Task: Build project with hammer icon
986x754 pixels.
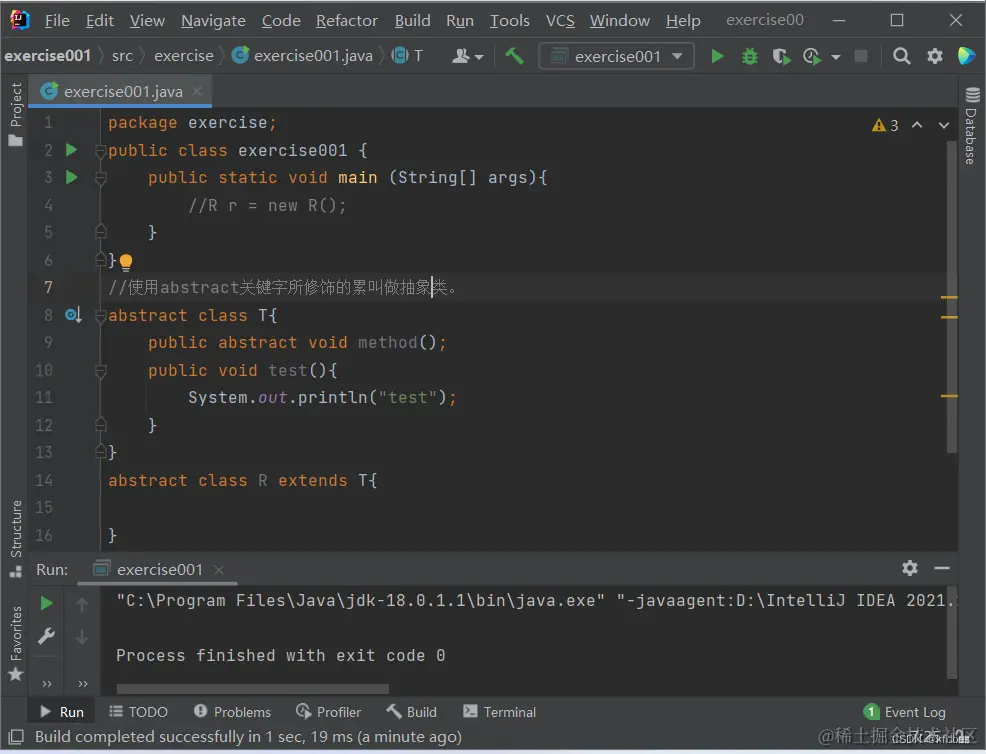Action: click(514, 57)
